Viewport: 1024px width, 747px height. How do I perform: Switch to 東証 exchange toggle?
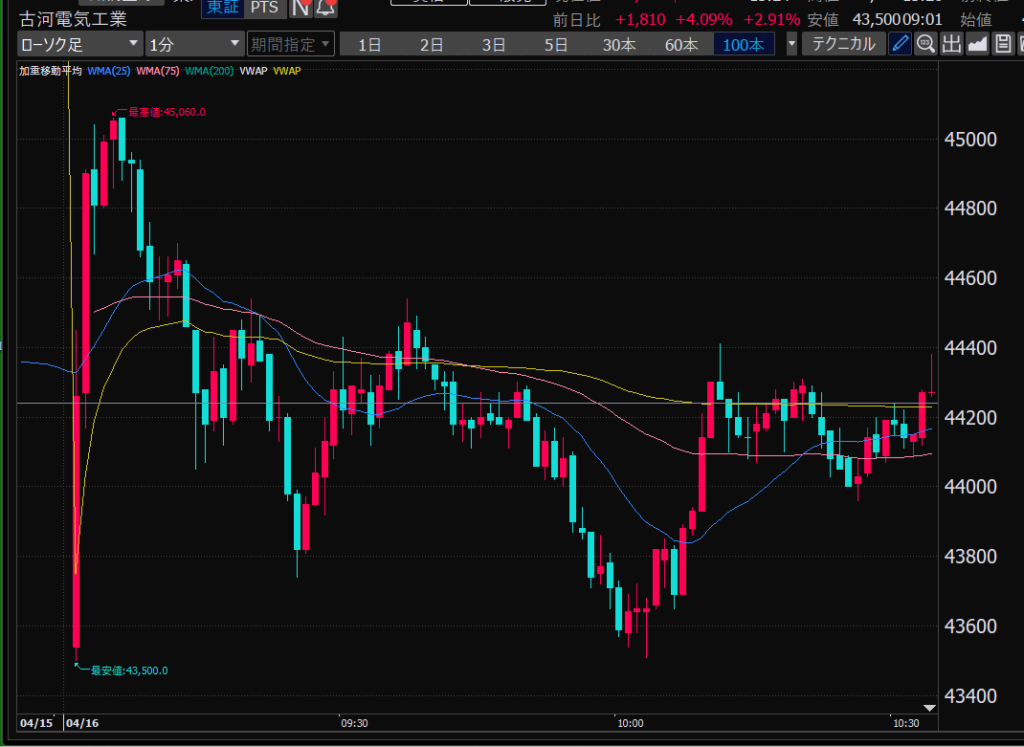[222, 8]
